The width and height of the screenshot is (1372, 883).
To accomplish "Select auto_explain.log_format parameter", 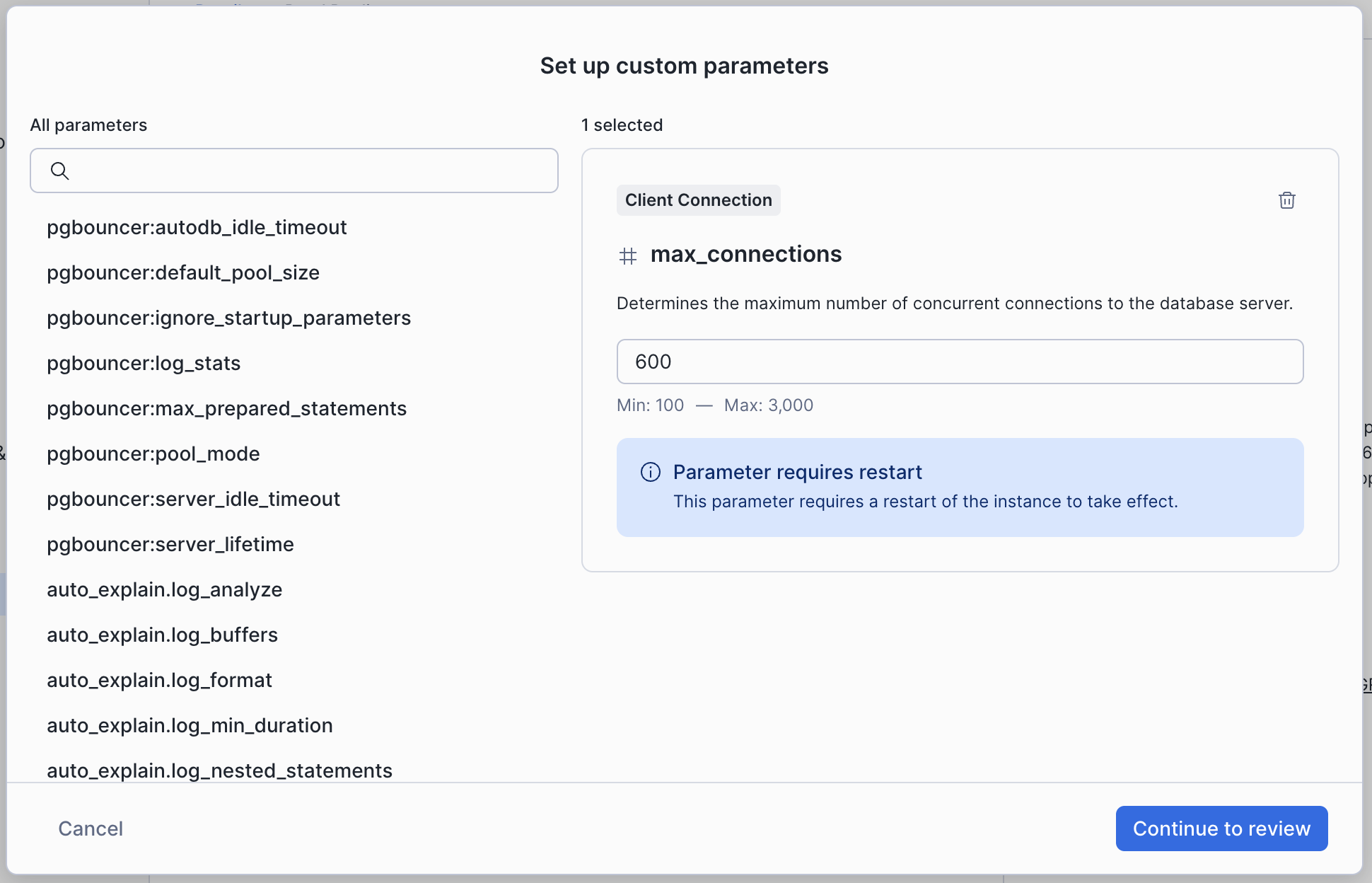I will click(x=159, y=680).
